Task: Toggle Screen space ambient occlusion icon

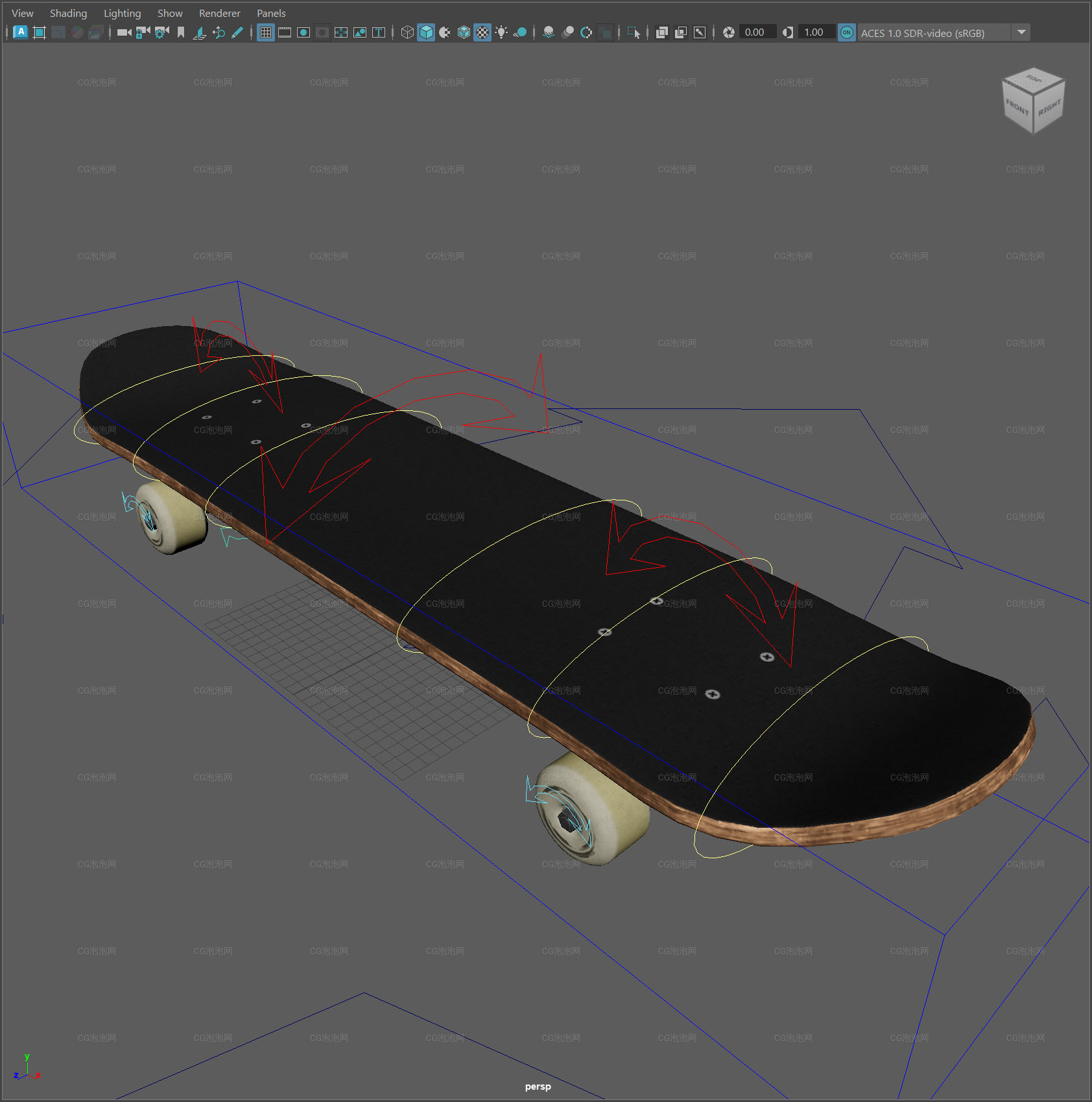Action: coord(549,32)
